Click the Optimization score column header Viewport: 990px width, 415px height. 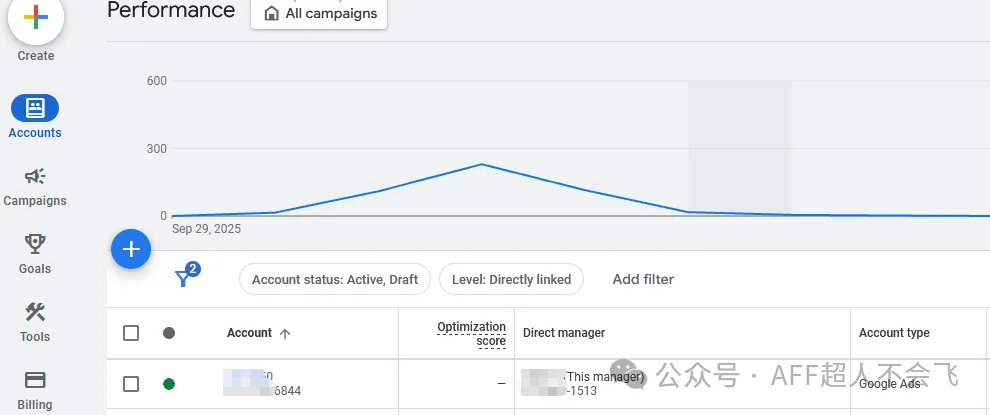[x=472, y=334]
